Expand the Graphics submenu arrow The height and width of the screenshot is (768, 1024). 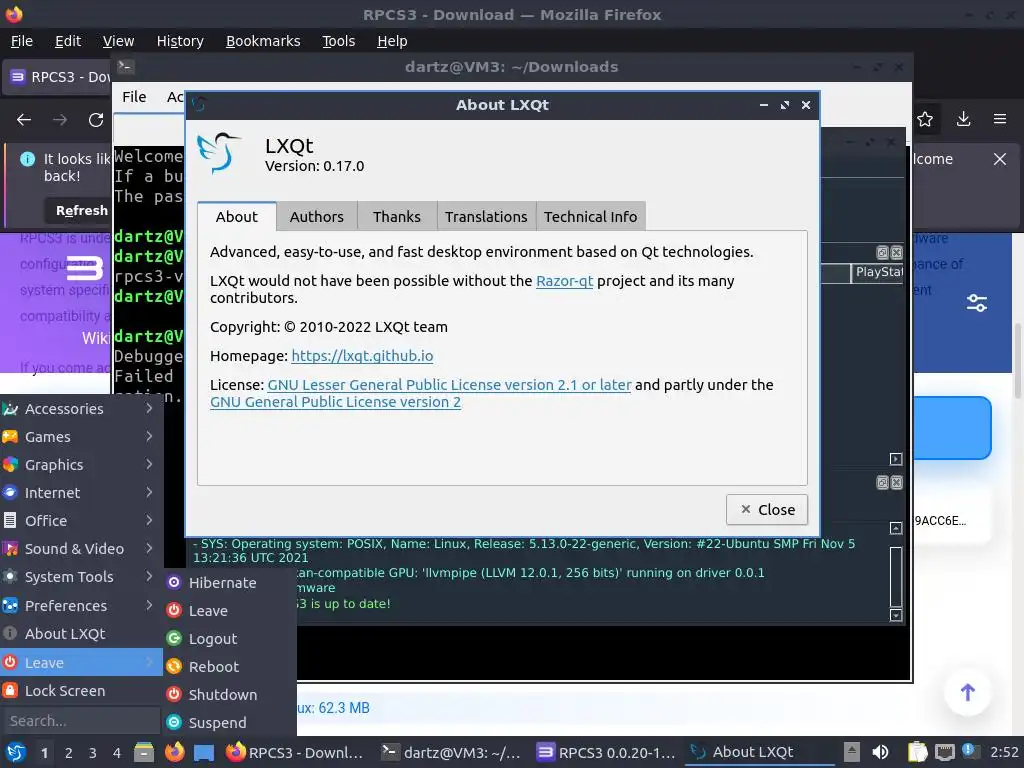click(150, 464)
